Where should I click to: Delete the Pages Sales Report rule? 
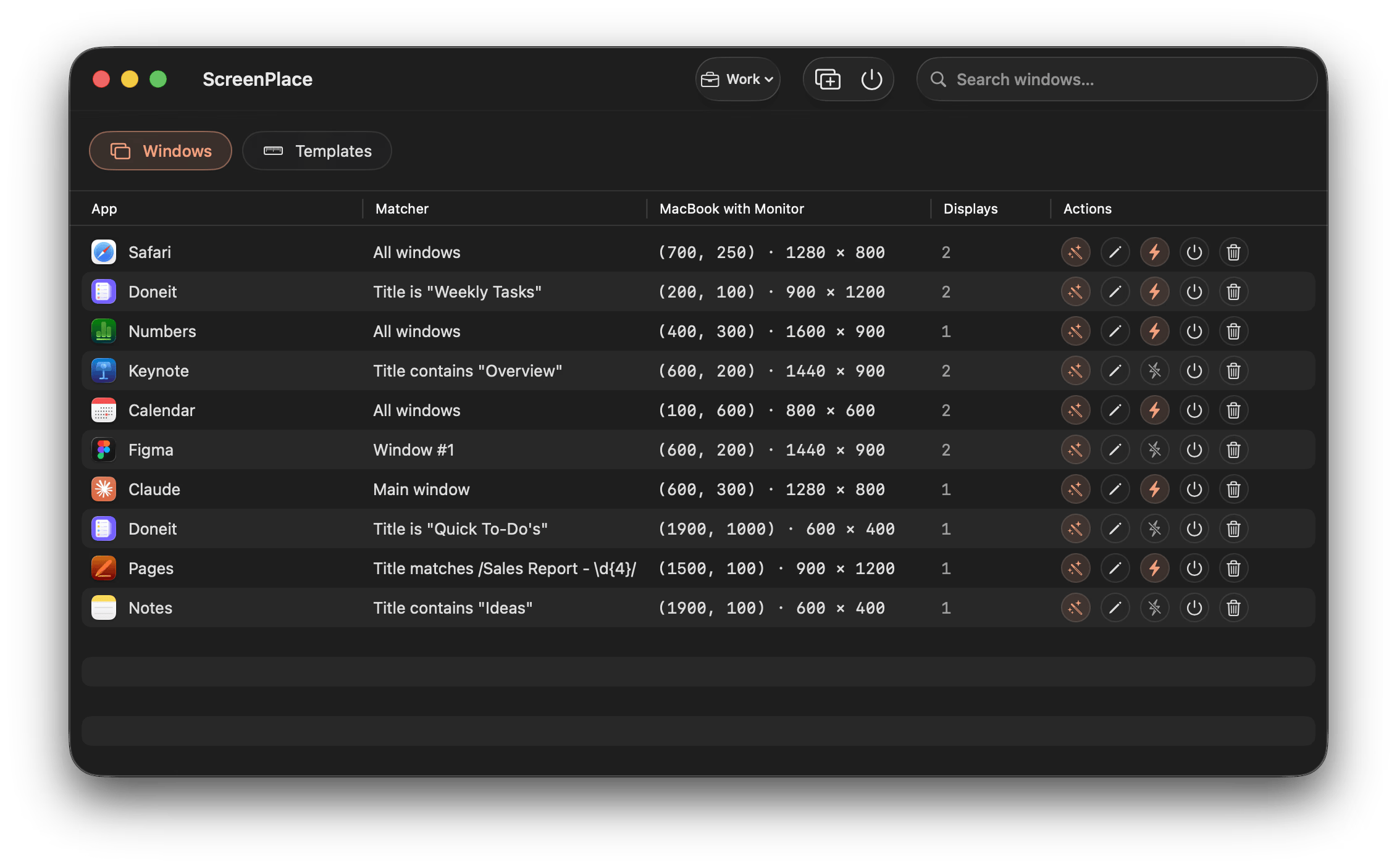tap(1233, 568)
